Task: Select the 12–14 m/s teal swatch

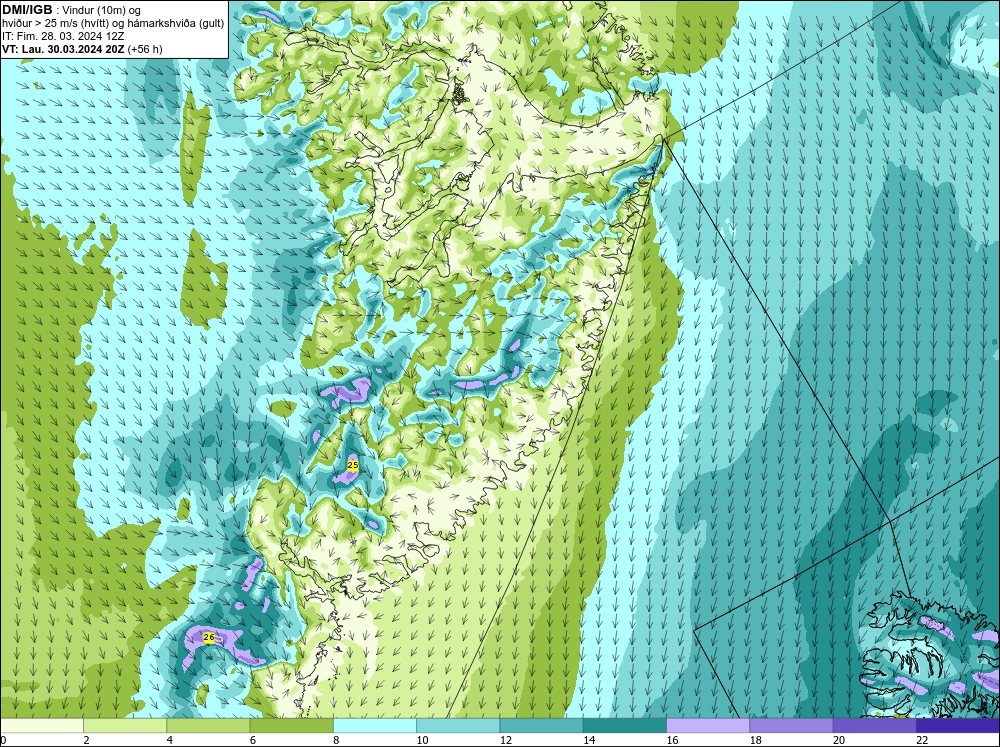Action: [x=541, y=726]
